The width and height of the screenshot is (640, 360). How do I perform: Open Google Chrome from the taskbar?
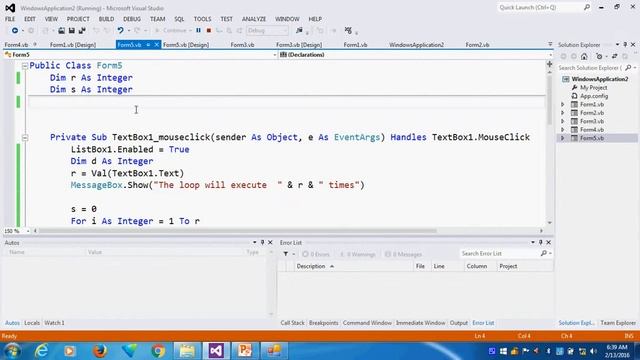[x=158, y=351]
